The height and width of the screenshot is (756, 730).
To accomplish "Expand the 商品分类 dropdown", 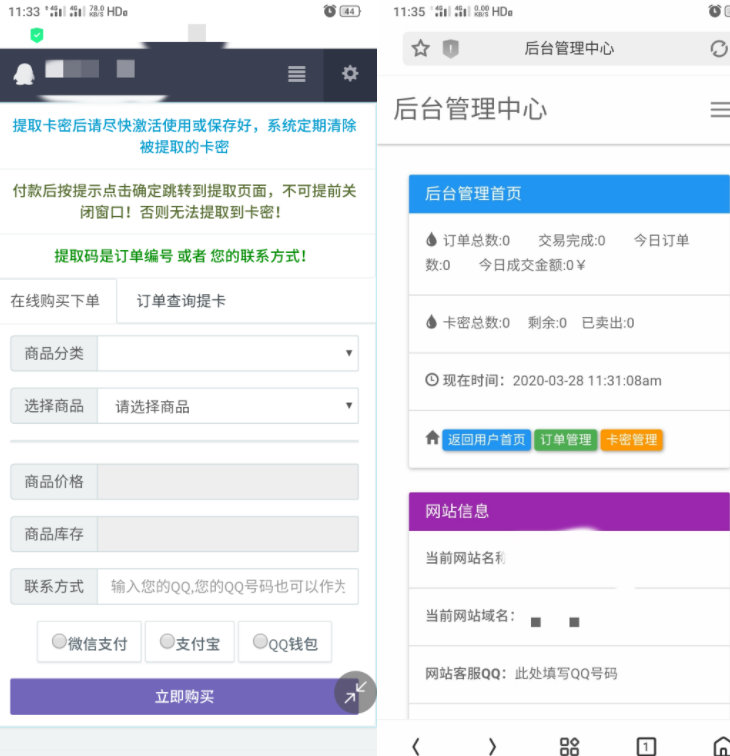I will tap(228, 353).
